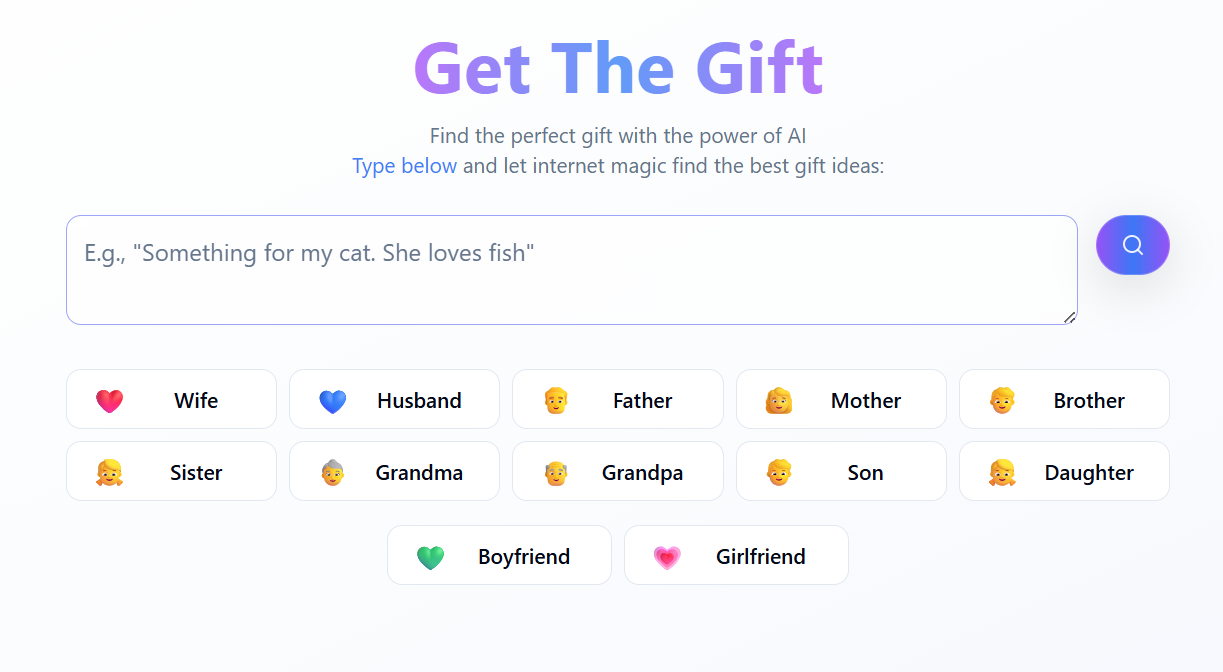Click the grandma face emoji icon
Screen dimensions: 1223x672
(x=332, y=473)
